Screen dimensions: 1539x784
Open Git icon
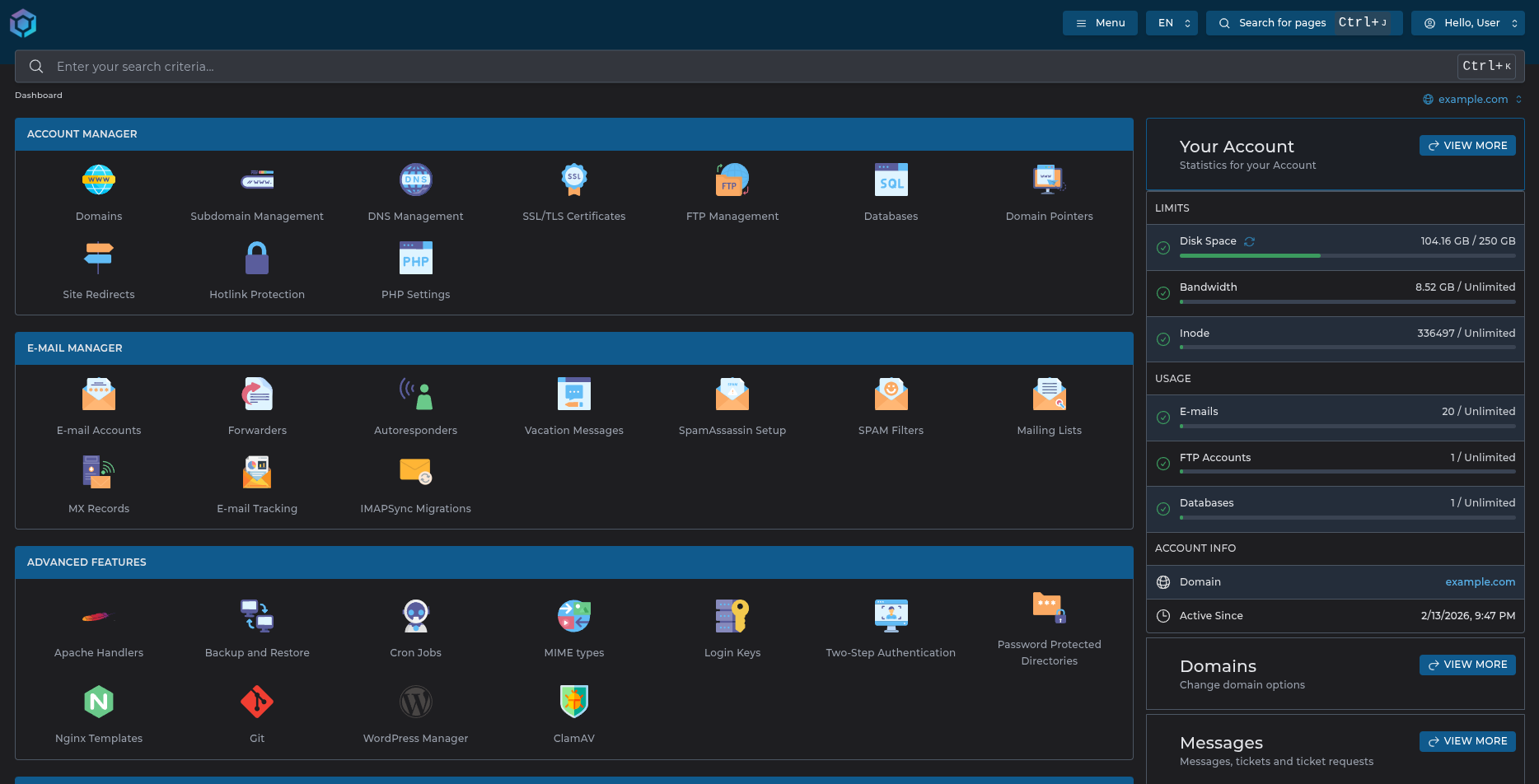[257, 702]
